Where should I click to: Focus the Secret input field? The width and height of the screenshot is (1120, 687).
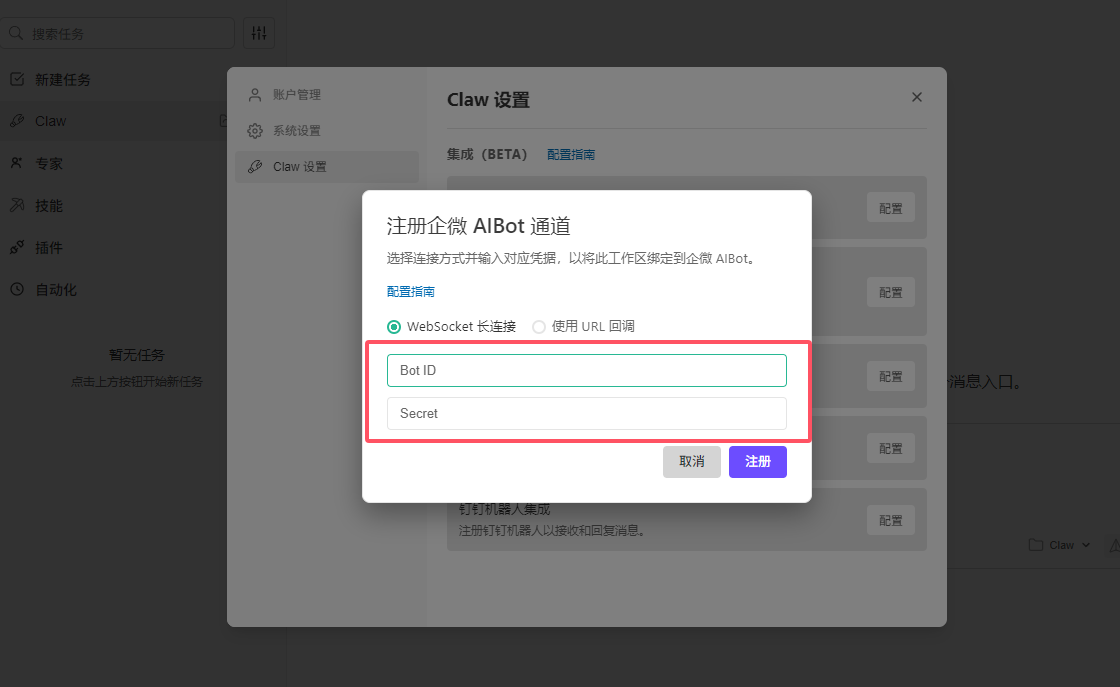(x=586, y=413)
